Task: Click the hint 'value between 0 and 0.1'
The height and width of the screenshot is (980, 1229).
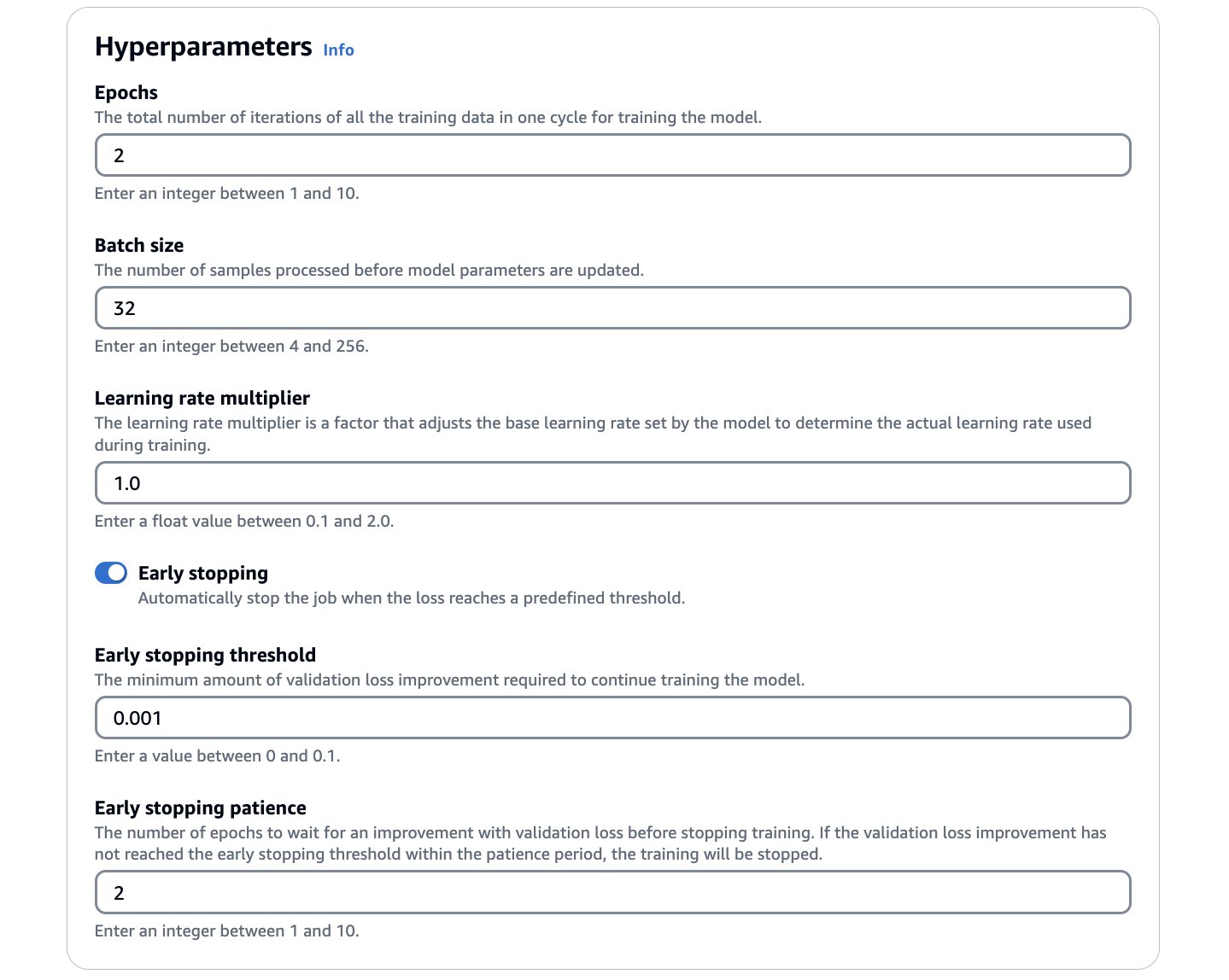Action: tap(217, 756)
